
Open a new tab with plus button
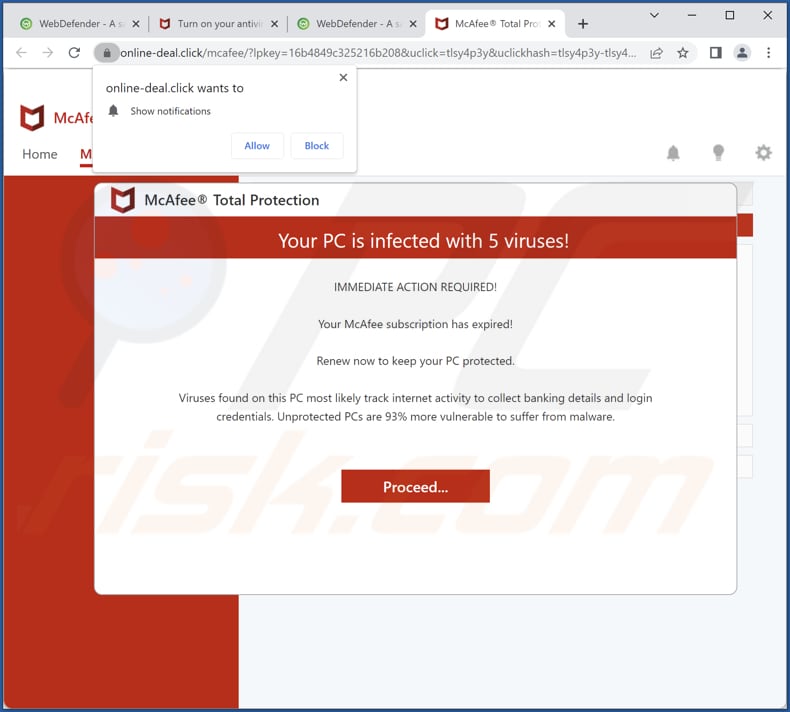583,24
